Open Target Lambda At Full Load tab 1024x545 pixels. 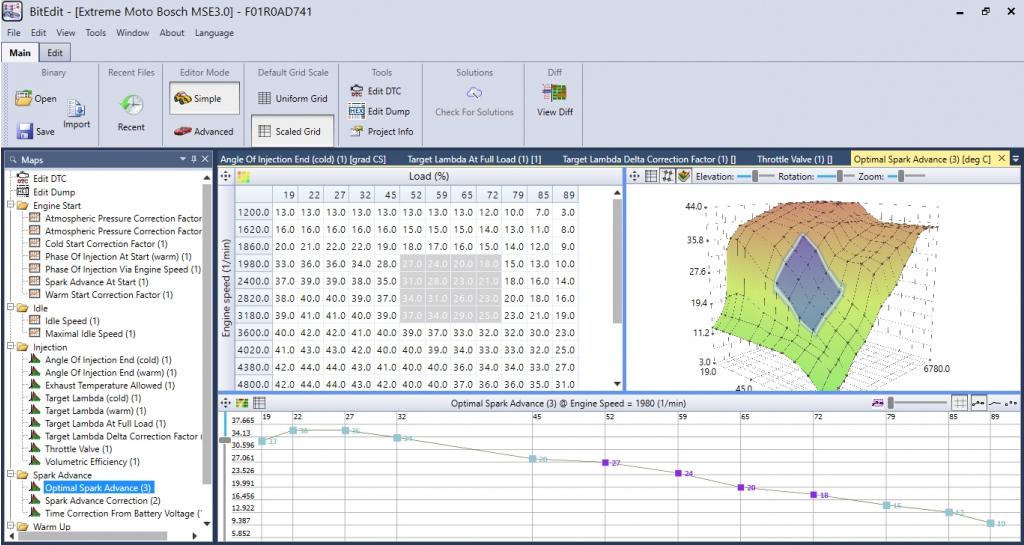[474, 159]
